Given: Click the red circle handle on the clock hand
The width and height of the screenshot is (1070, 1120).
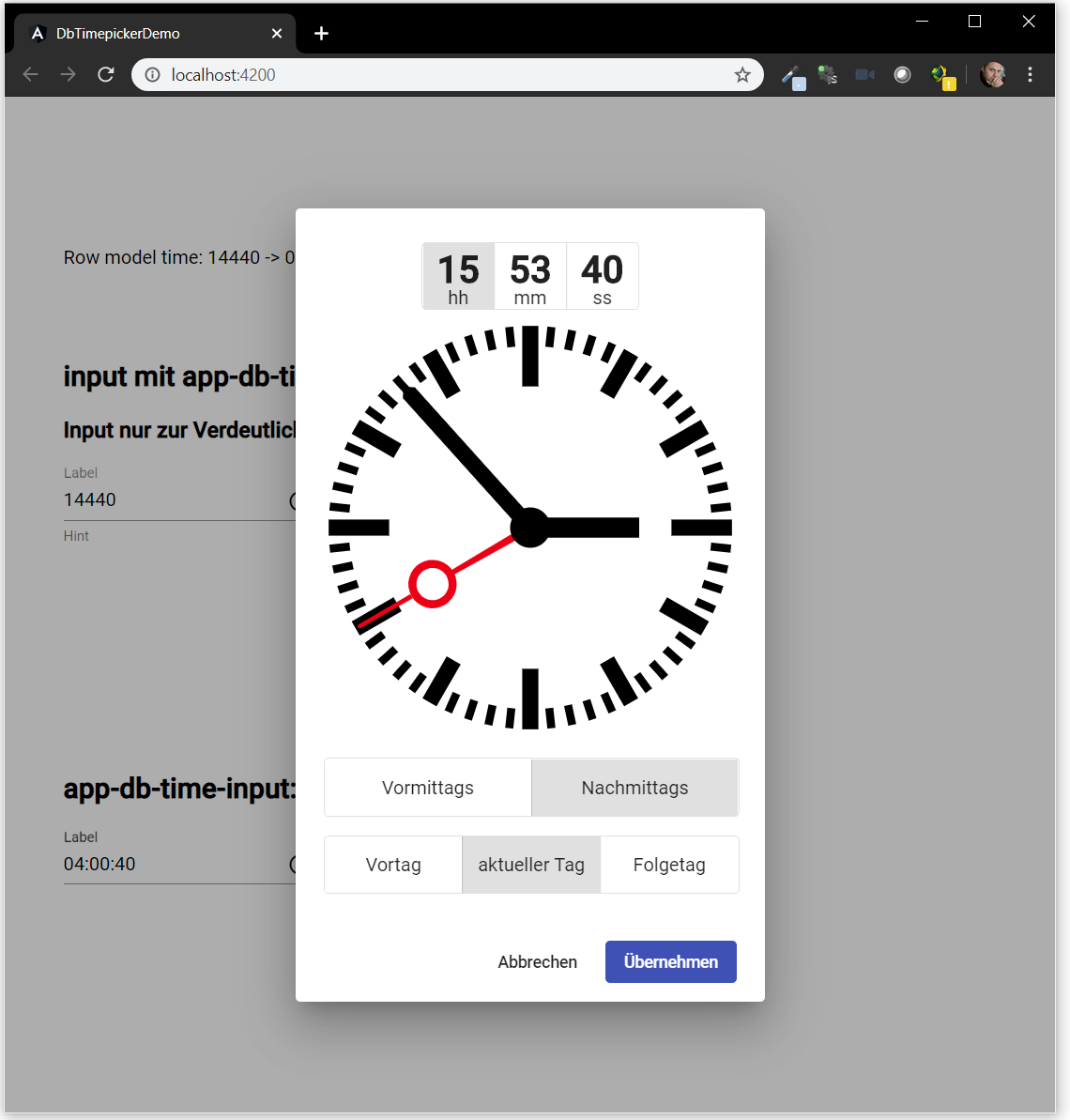Looking at the screenshot, I should (x=433, y=584).
